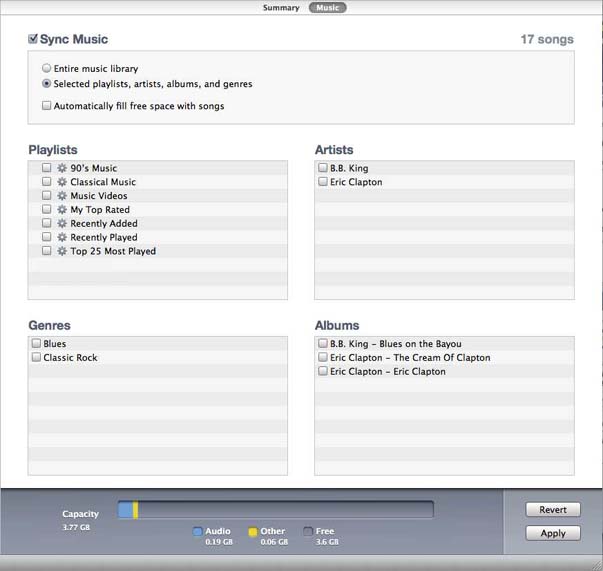The image size is (603, 571).
Task: Click the Free 3.6 GB value
Action: pos(327,542)
